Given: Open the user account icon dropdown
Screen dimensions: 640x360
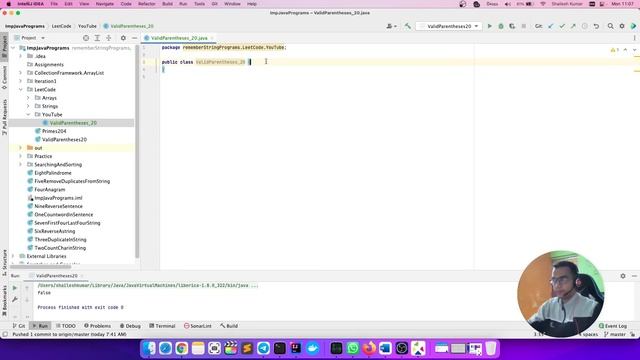Looking at the screenshot, I should pyautogui.click(x=391, y=26).
